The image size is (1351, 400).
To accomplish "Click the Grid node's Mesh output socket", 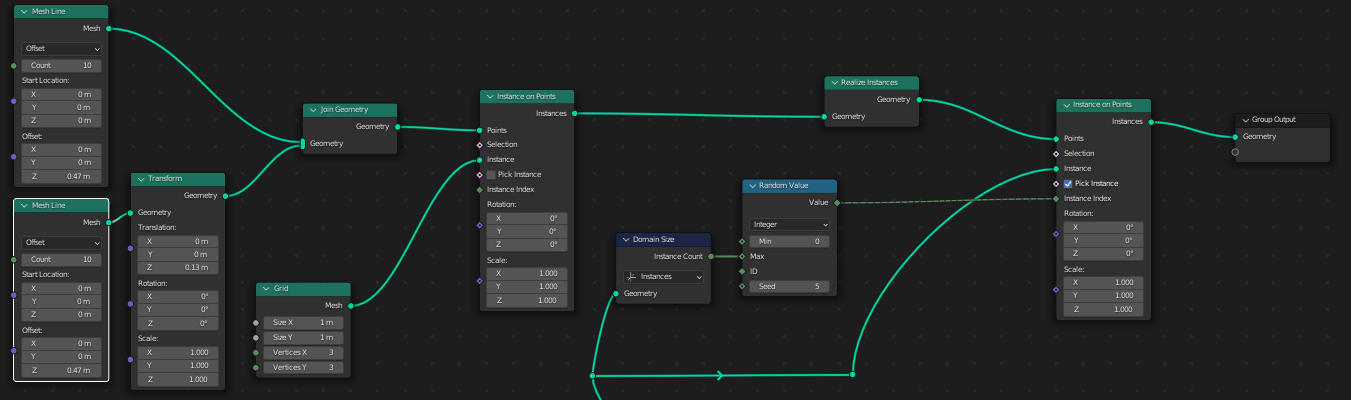I will point(351,305).
